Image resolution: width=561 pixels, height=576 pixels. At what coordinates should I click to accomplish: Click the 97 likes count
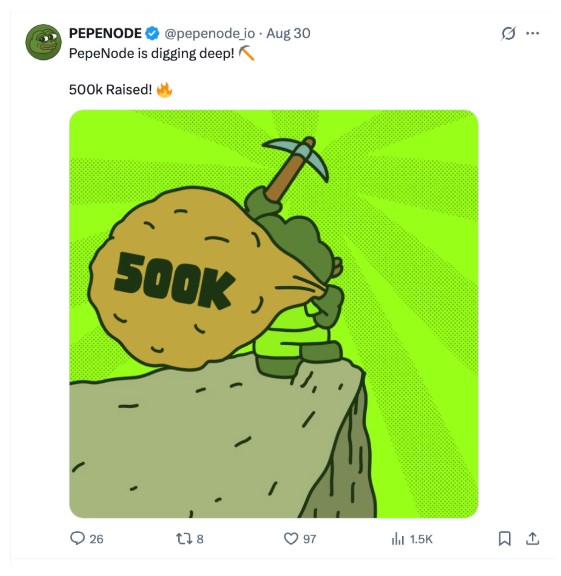[309, 539]
